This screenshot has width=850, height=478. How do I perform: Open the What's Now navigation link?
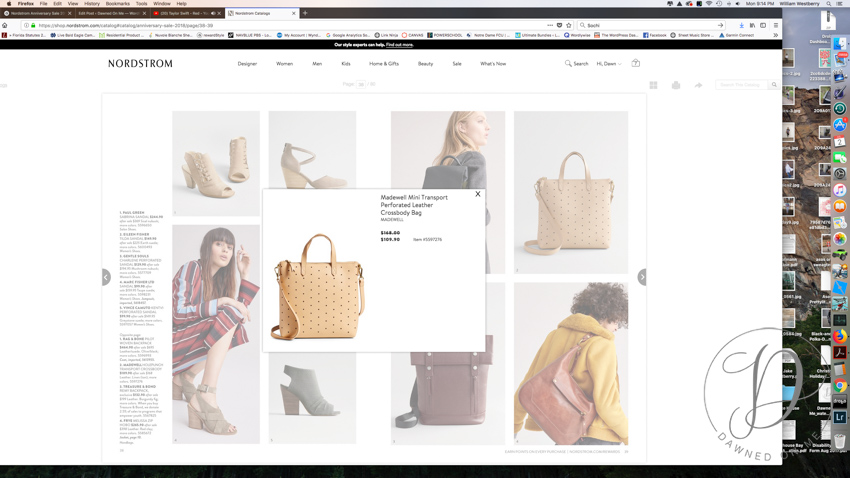point(493,63)
